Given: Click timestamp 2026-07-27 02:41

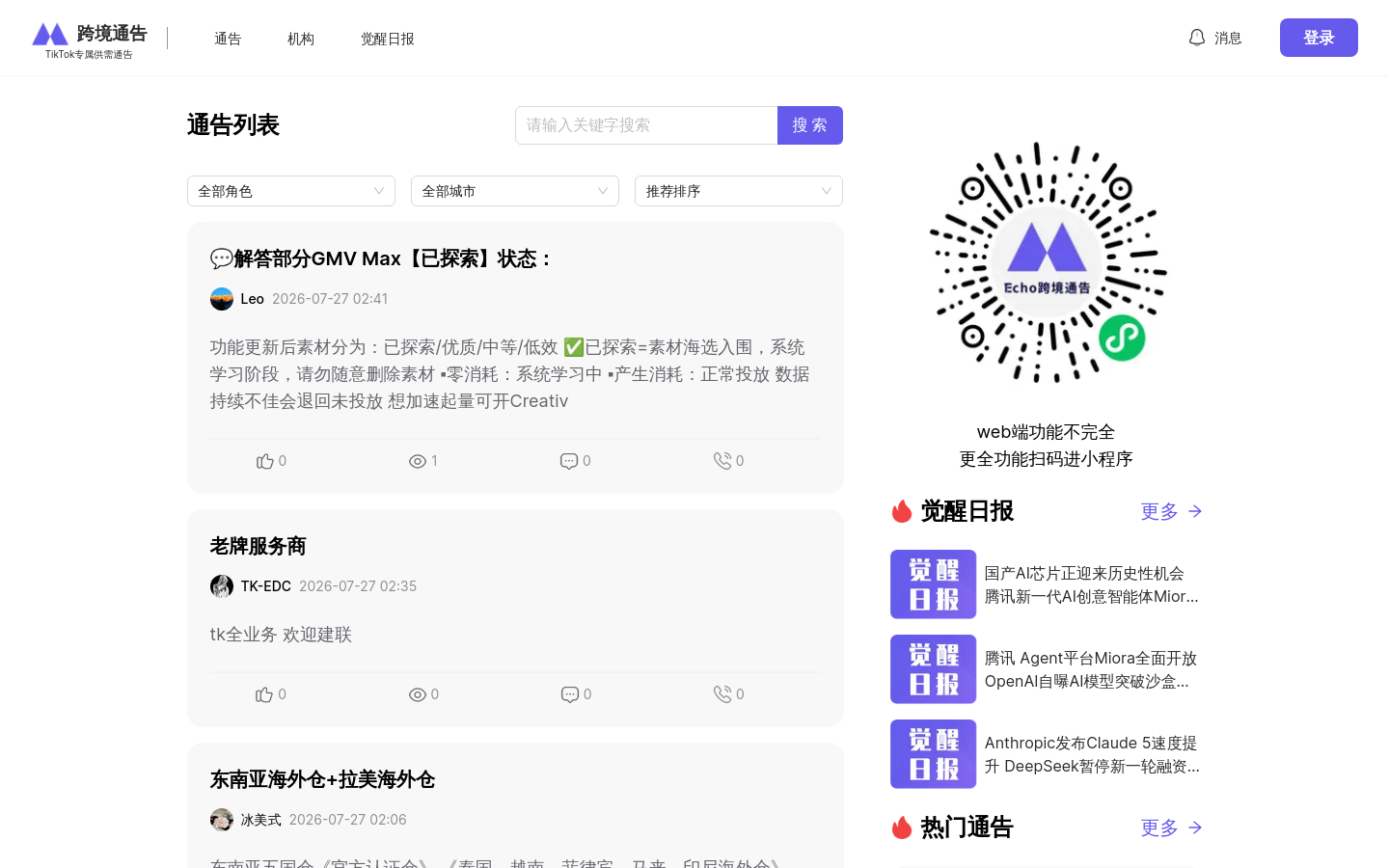Looking at the screenshot, I should click(x=330, y=299).
